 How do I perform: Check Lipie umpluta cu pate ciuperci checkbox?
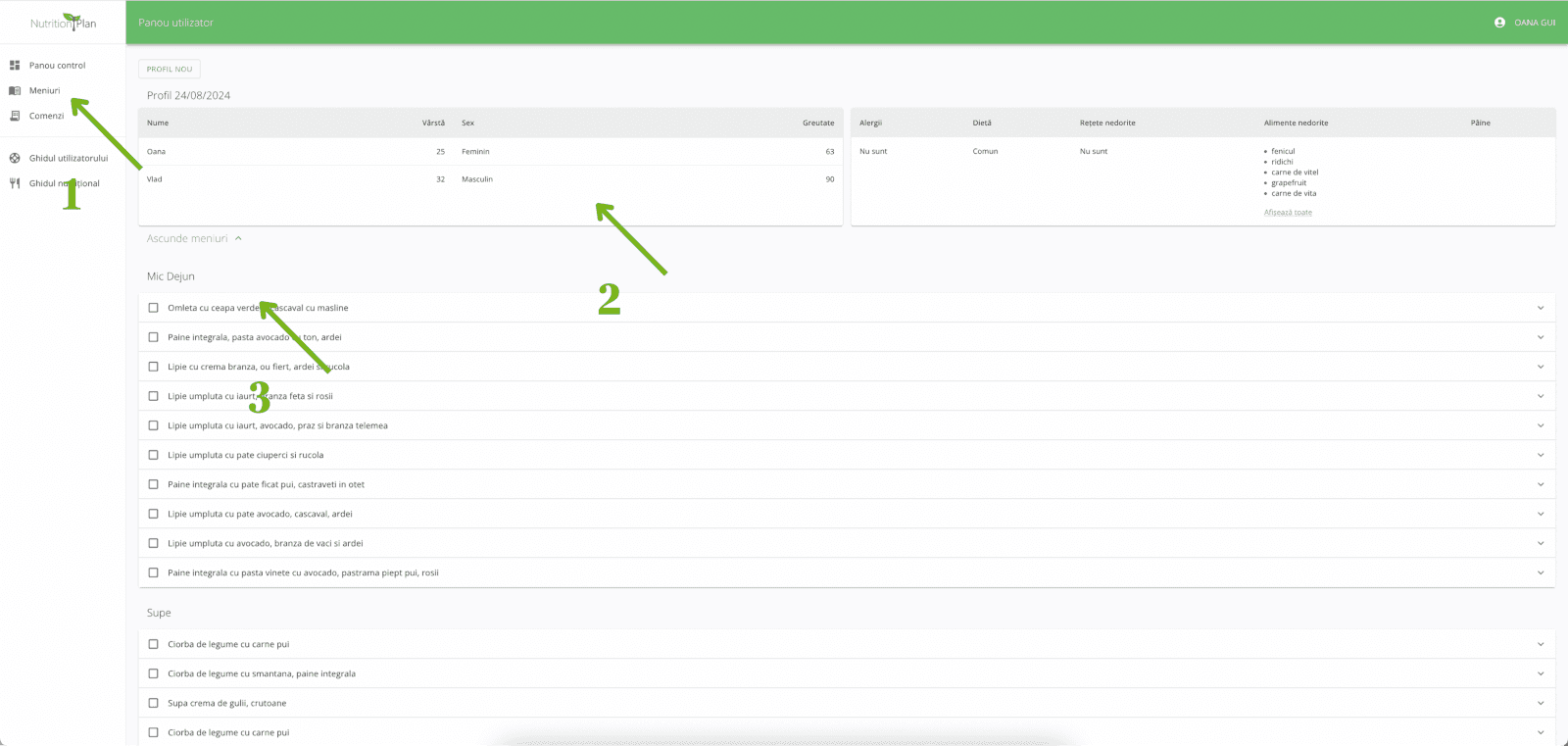[x=153, y=455]
